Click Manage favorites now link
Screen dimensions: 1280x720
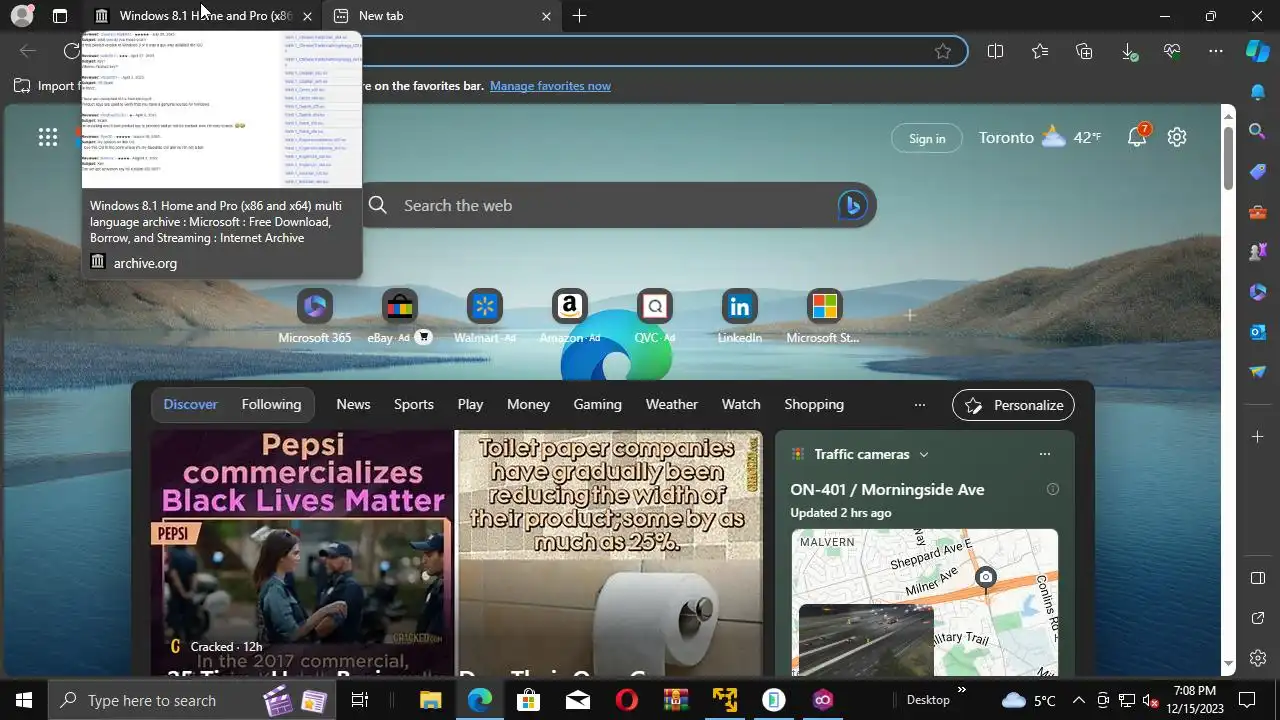pos(550,86)
